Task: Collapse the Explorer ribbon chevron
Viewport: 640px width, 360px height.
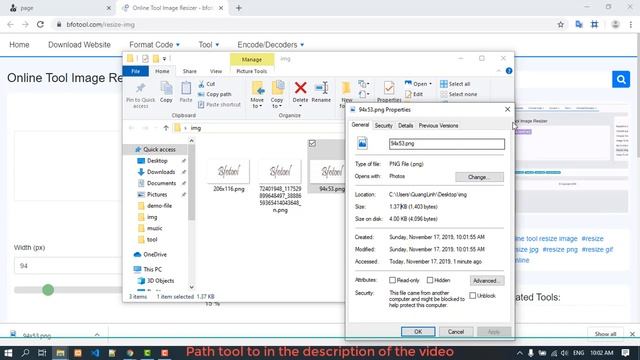Action: (x=499, y=71)
